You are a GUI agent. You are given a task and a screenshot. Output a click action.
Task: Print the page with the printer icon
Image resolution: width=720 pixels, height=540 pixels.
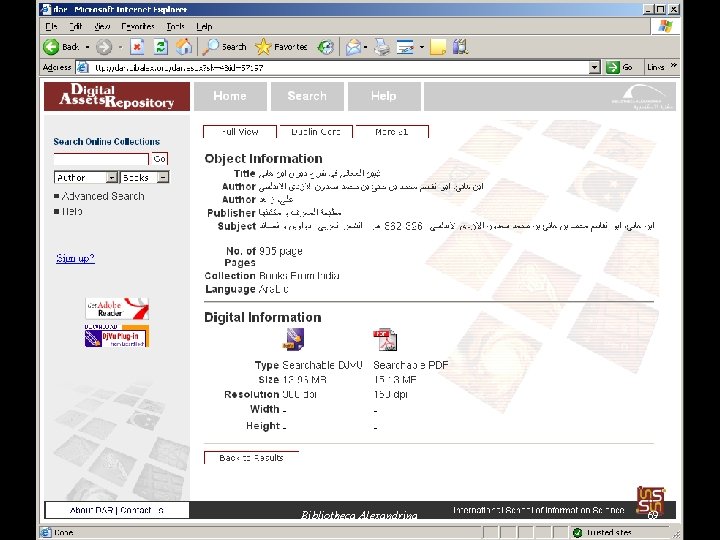[x=382, y=46]
